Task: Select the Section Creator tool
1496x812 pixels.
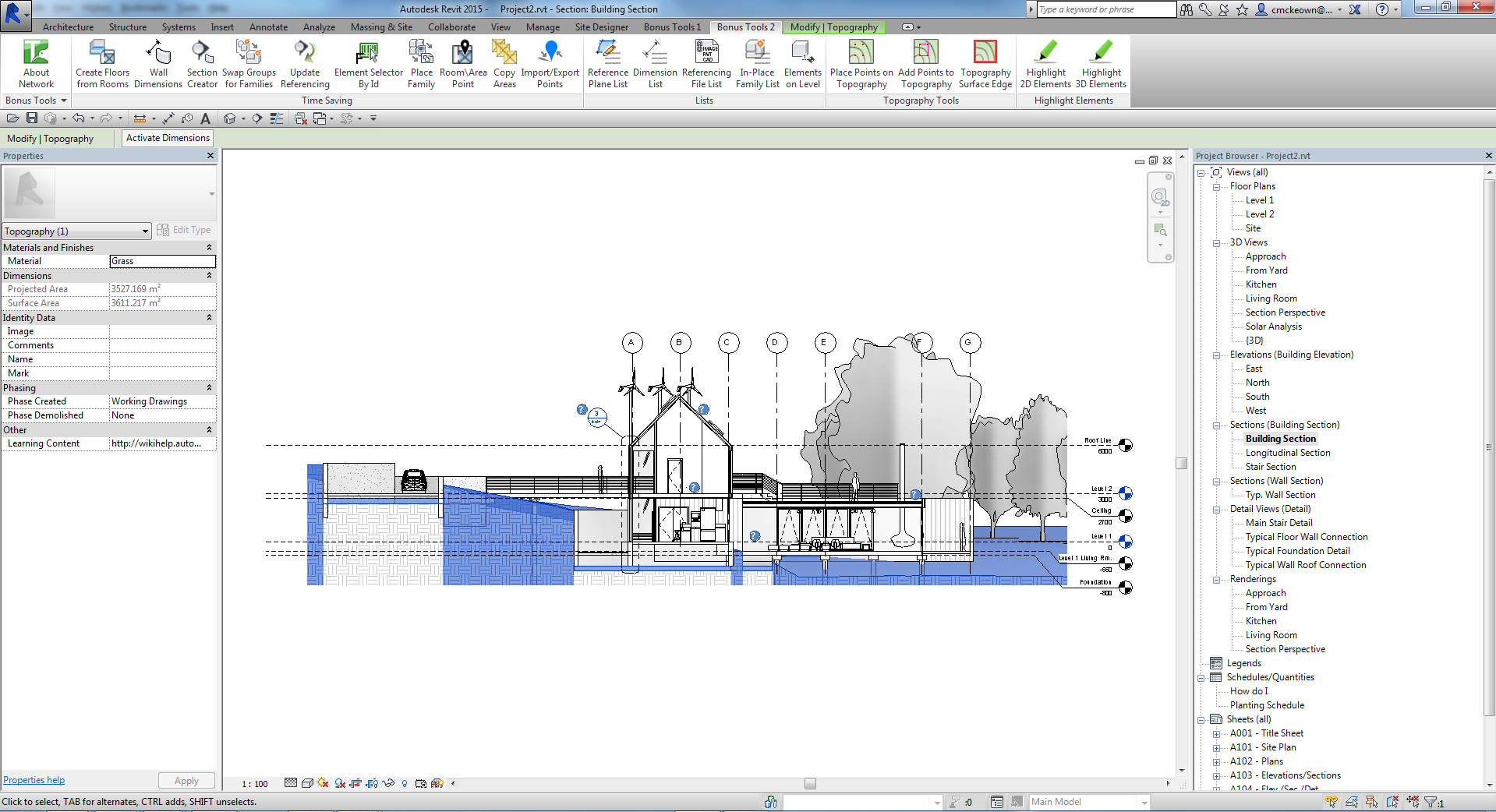Action: pyautogui.click(x=202, y=62)
